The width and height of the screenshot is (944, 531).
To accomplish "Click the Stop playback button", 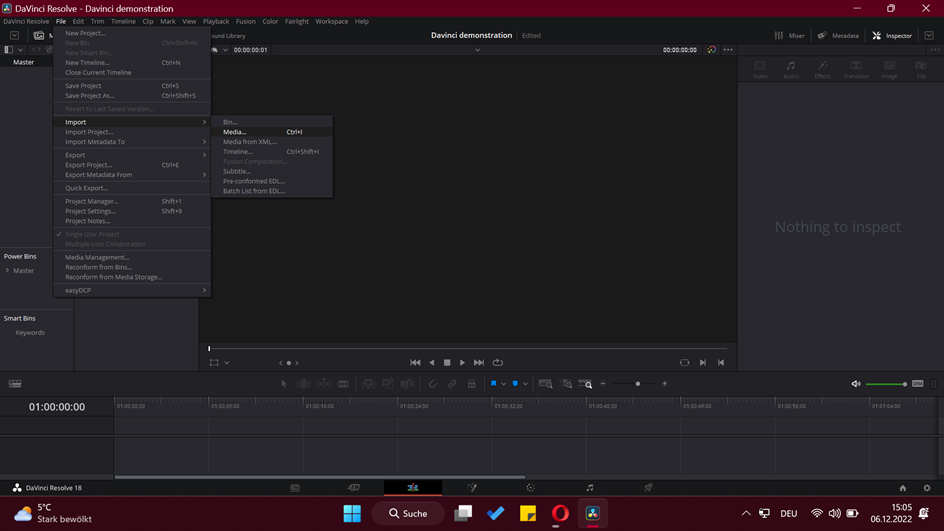I will (447, 362).
